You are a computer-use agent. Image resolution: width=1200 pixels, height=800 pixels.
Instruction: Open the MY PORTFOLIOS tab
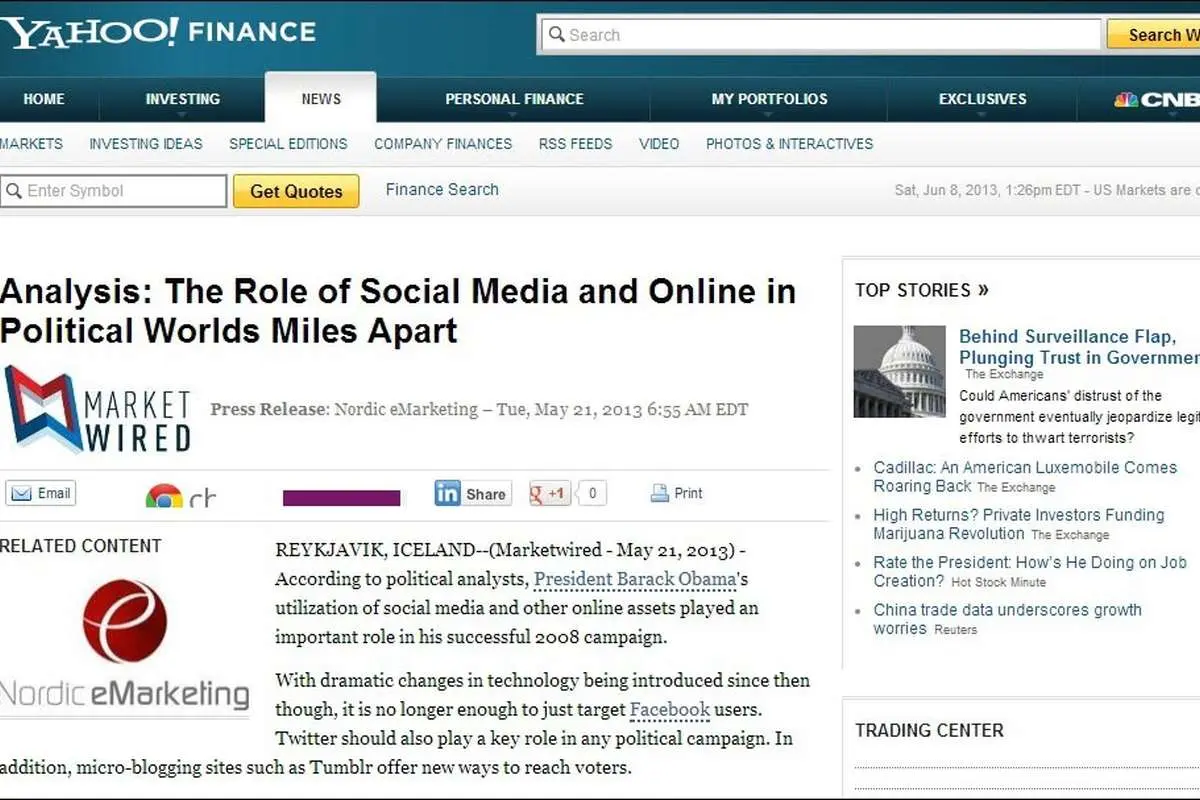click(769, 99)
